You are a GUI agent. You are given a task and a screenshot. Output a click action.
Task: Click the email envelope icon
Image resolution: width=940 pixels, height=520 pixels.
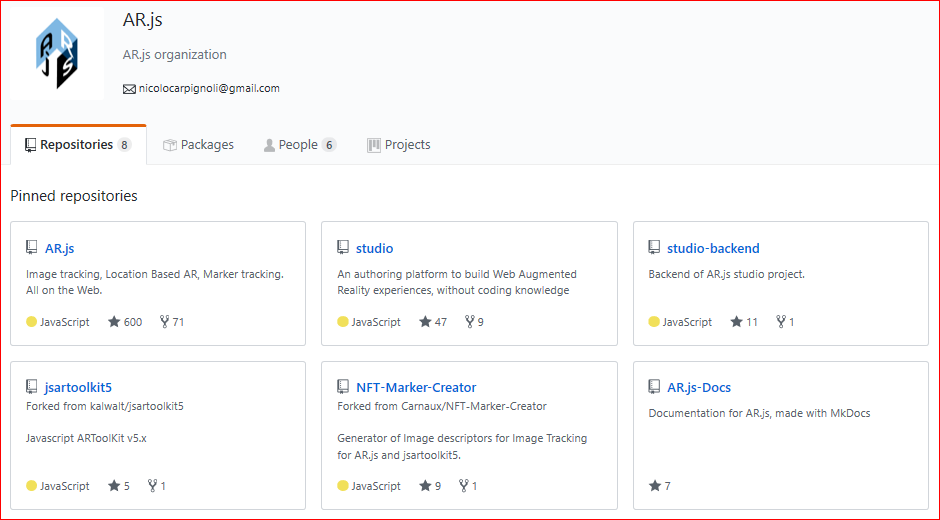pos(129,89)
